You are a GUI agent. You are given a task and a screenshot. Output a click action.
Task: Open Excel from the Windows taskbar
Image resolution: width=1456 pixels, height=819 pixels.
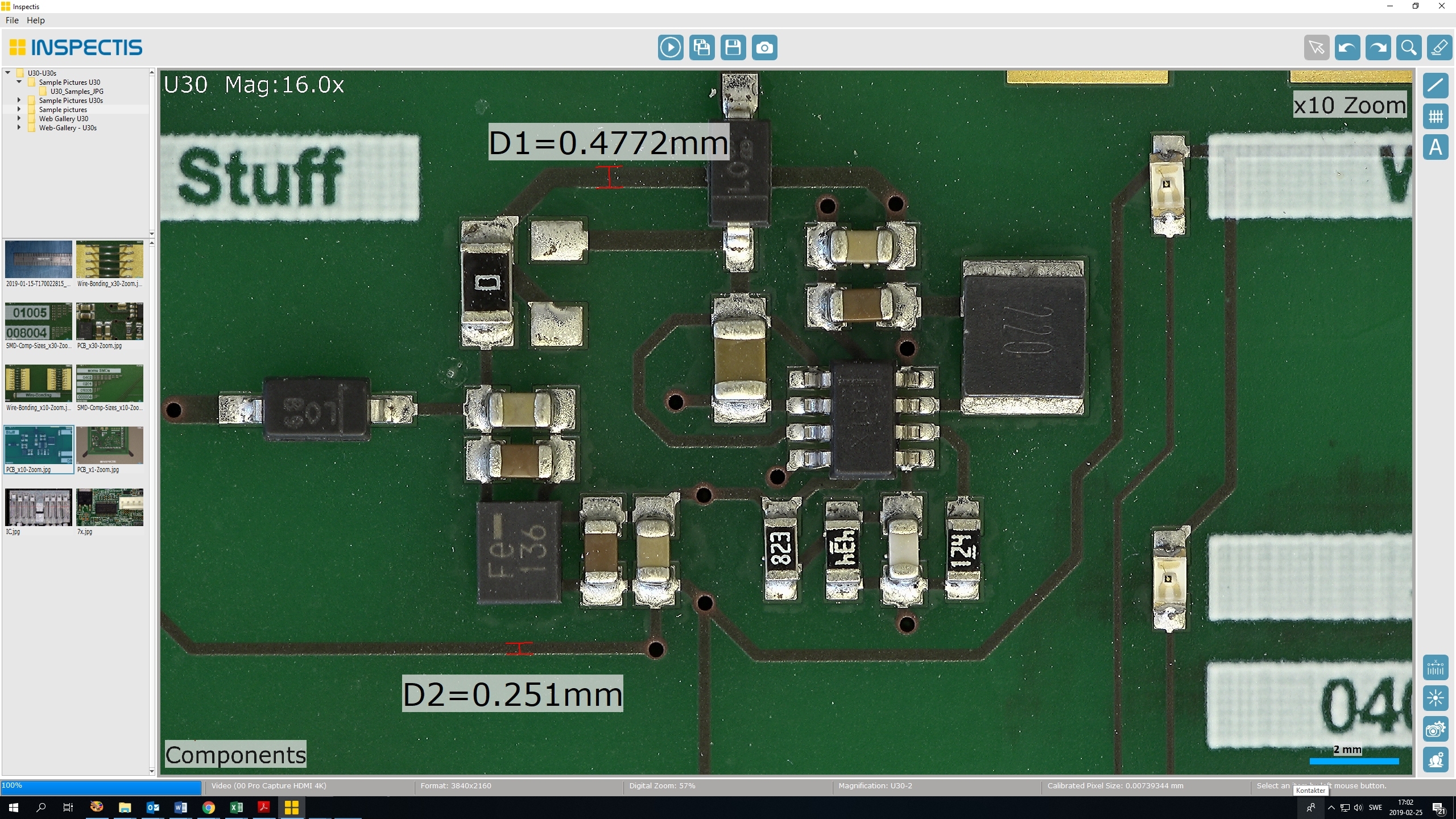click(x=236, y=807)
